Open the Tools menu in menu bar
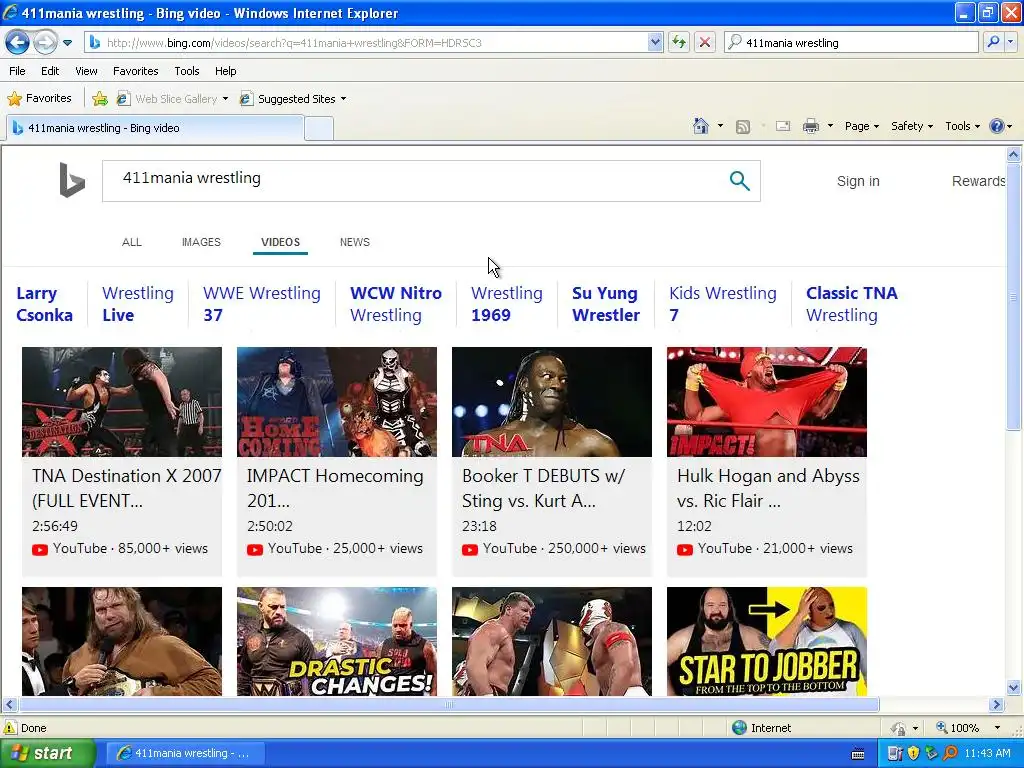Image resolution: width=1024 pixels, height=768 pixels. click(187, 71)
